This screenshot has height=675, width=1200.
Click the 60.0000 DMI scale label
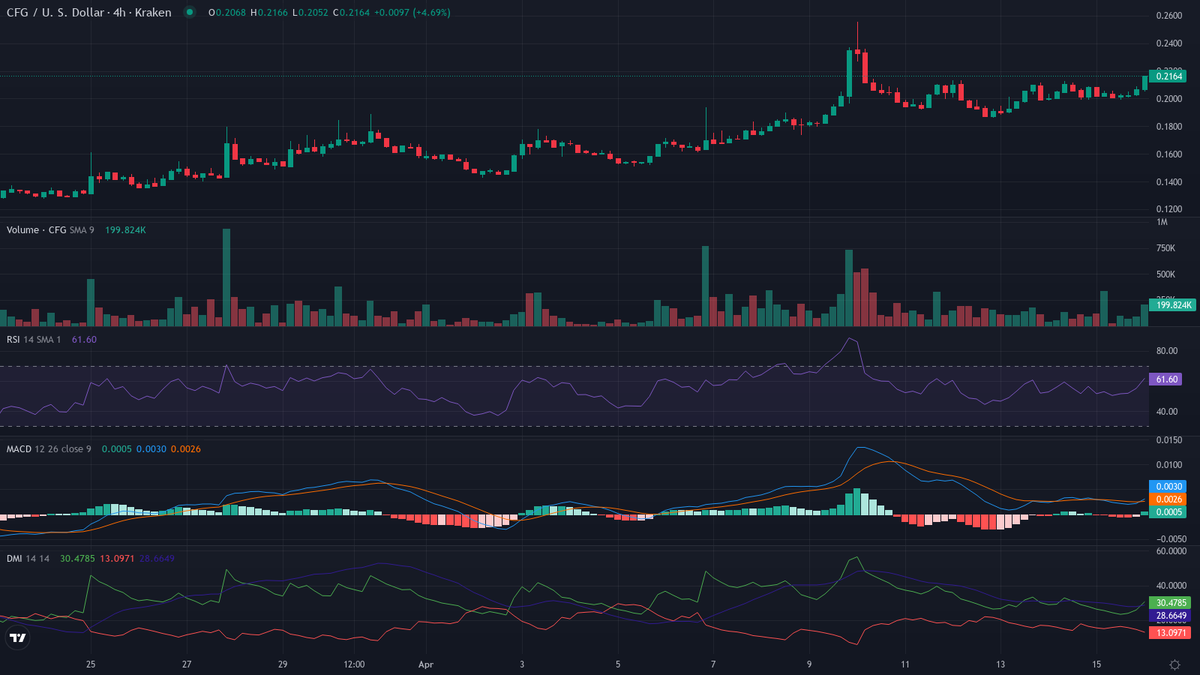click(1170, 550)
